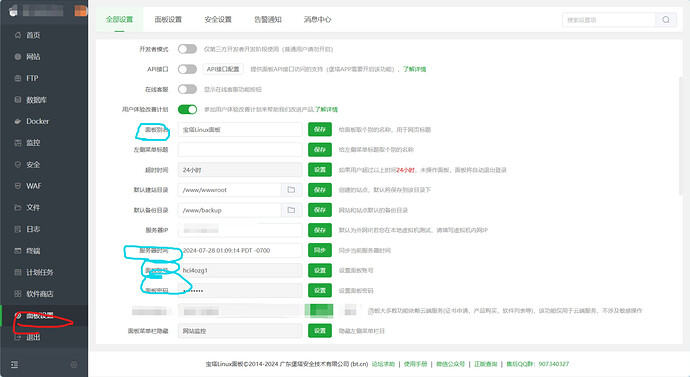Screen dimensions: 690x377
Task: Open 了解详情 link next to API接口
Action: pos(415,69)
